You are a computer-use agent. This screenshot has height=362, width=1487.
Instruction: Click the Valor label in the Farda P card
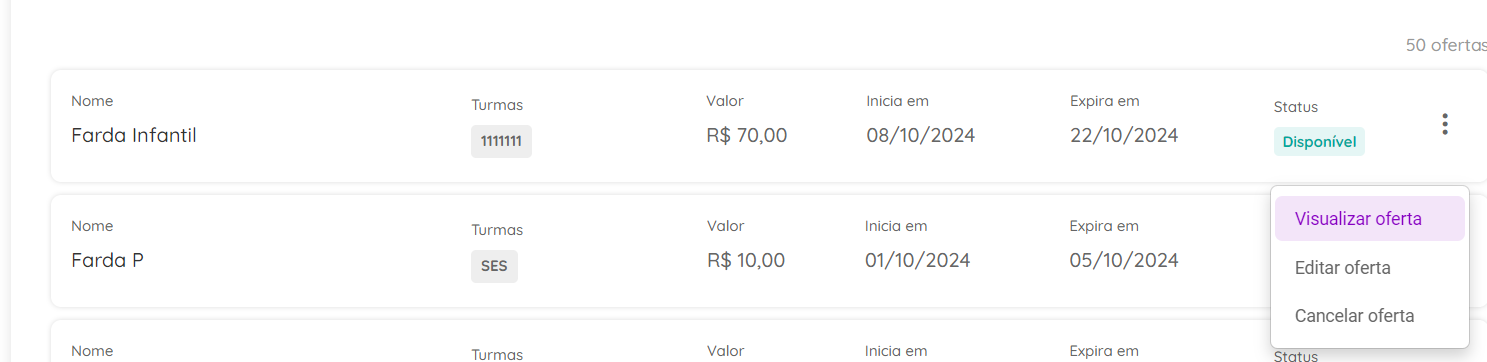click(725, 226)
